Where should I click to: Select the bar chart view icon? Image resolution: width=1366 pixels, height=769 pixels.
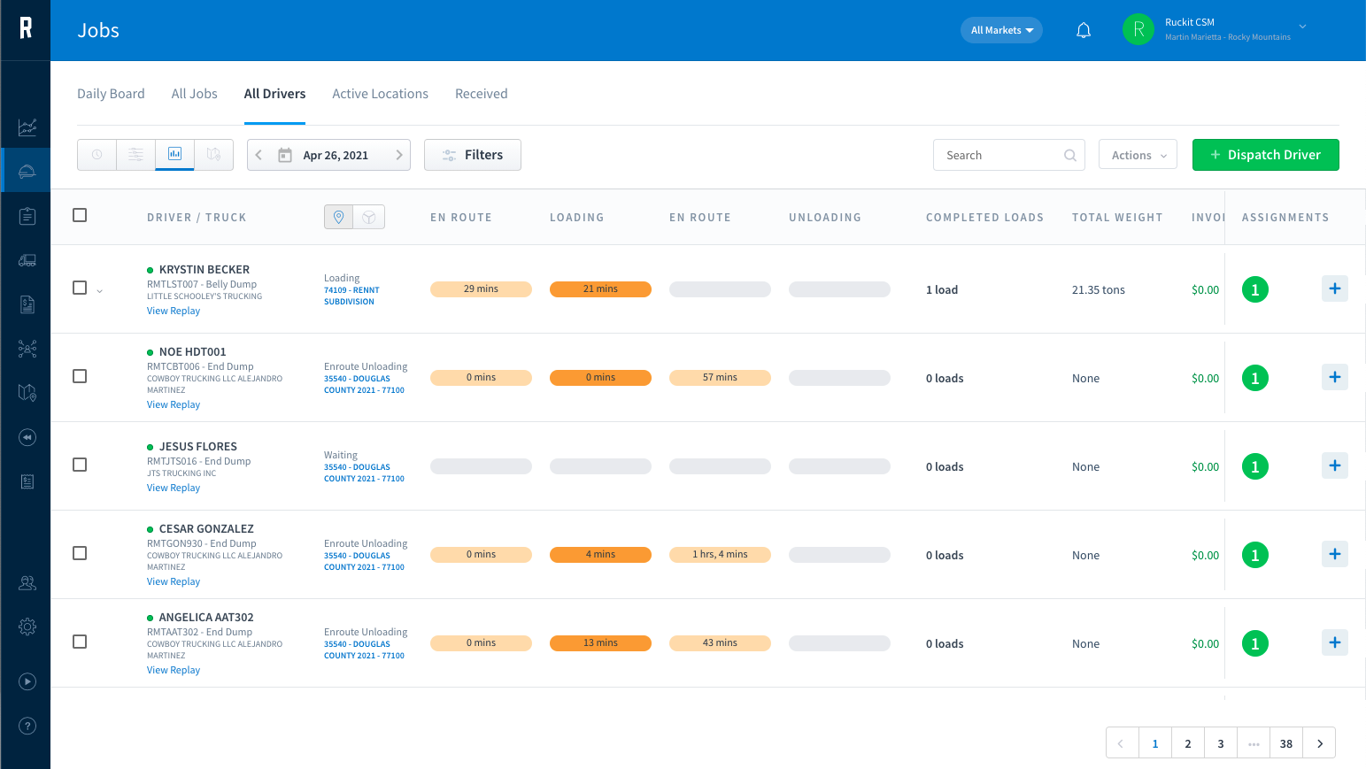174,154
